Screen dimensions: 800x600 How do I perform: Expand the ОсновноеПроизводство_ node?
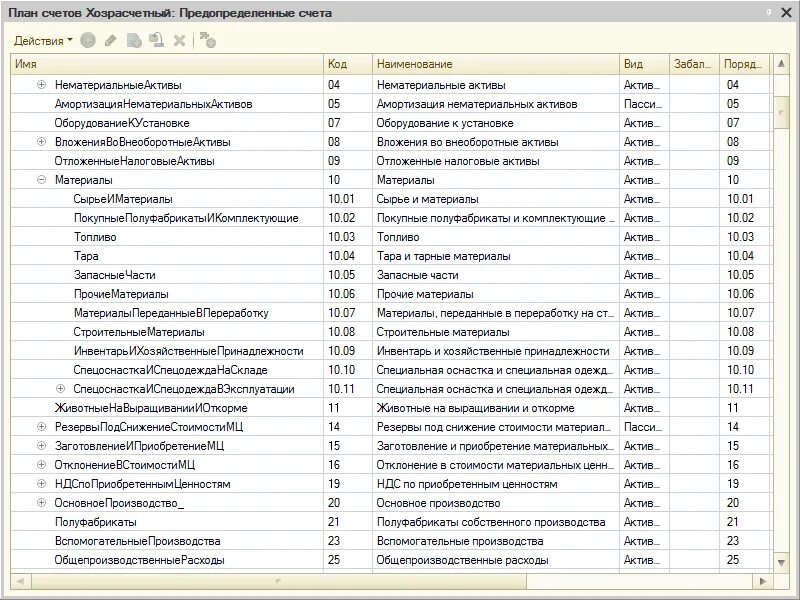(42, 503)
